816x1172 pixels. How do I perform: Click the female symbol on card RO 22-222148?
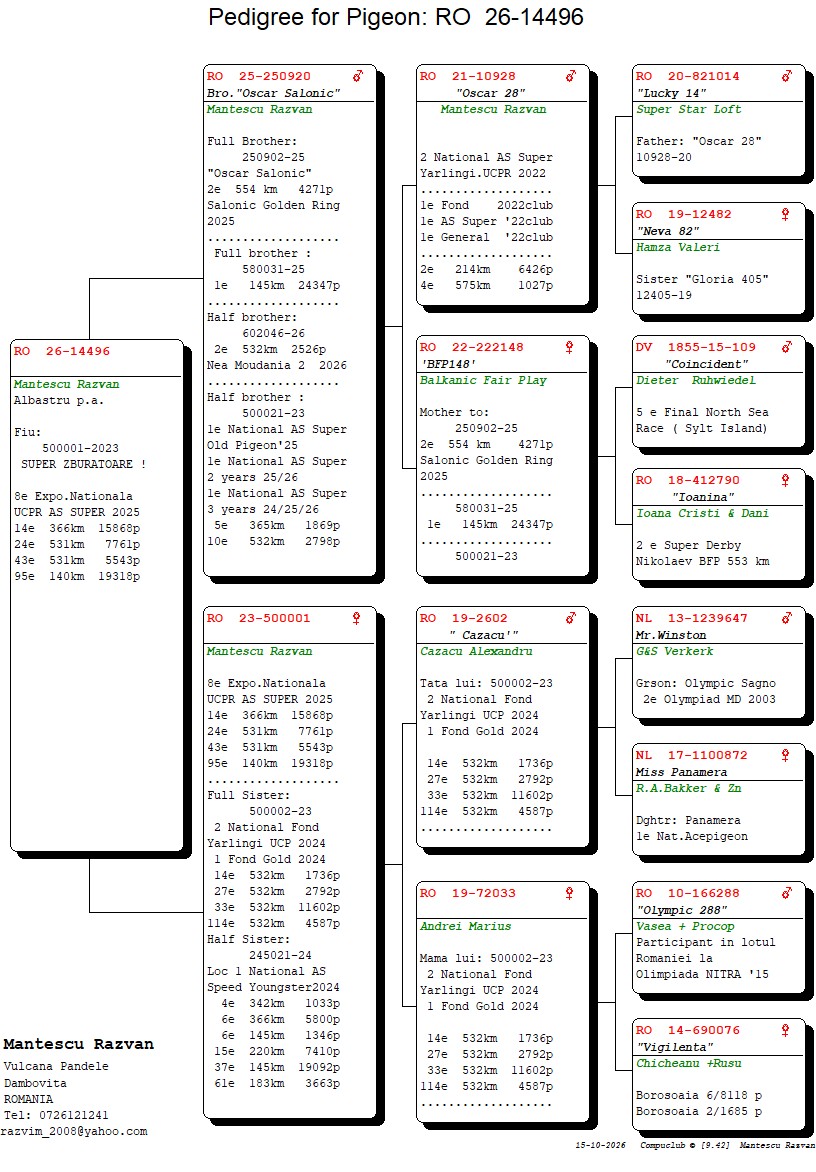coord(569,347)
